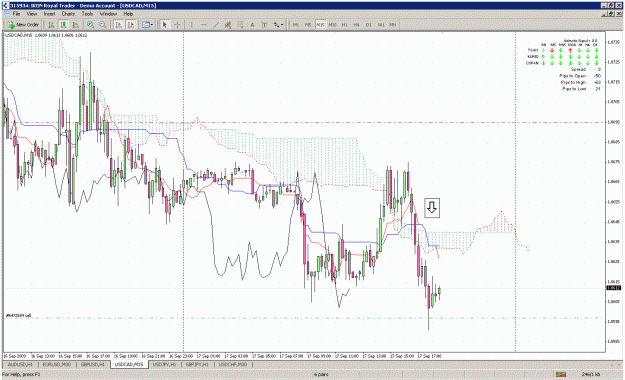Image resolution: width=625 pixels, height=380 pixels.
Task: Switch timeframe to MN
Action: point(393,25)
